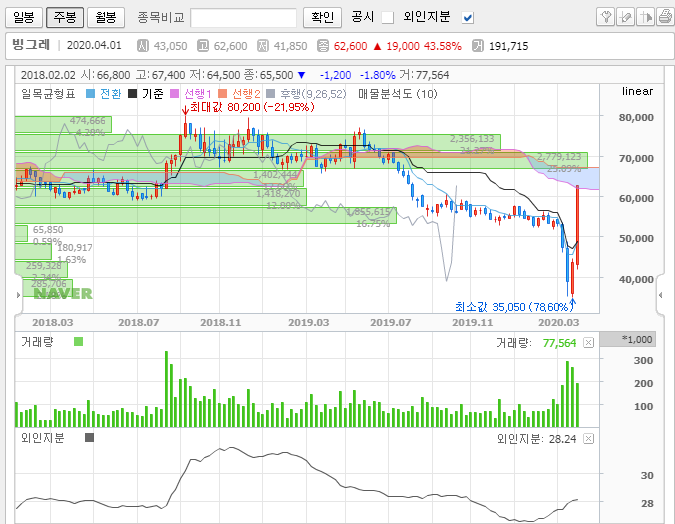Enable the 공시 disclosure checkbox

coord(387,18)
